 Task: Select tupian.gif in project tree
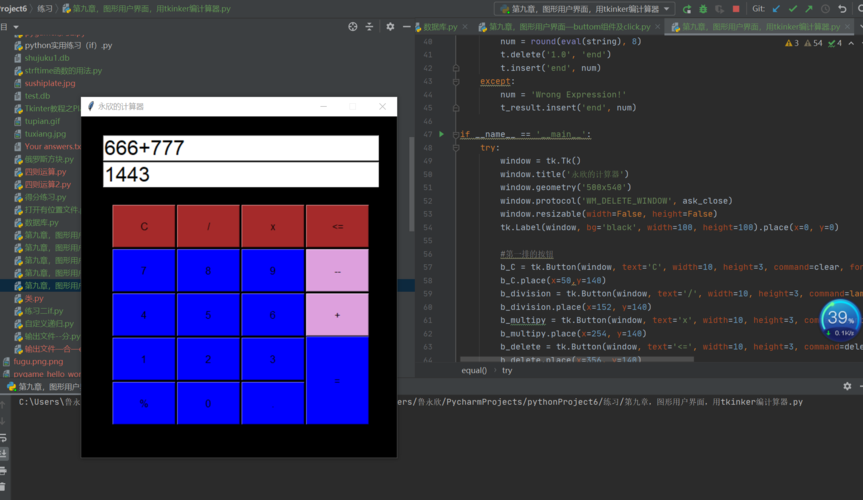click(x=42, y=121)
